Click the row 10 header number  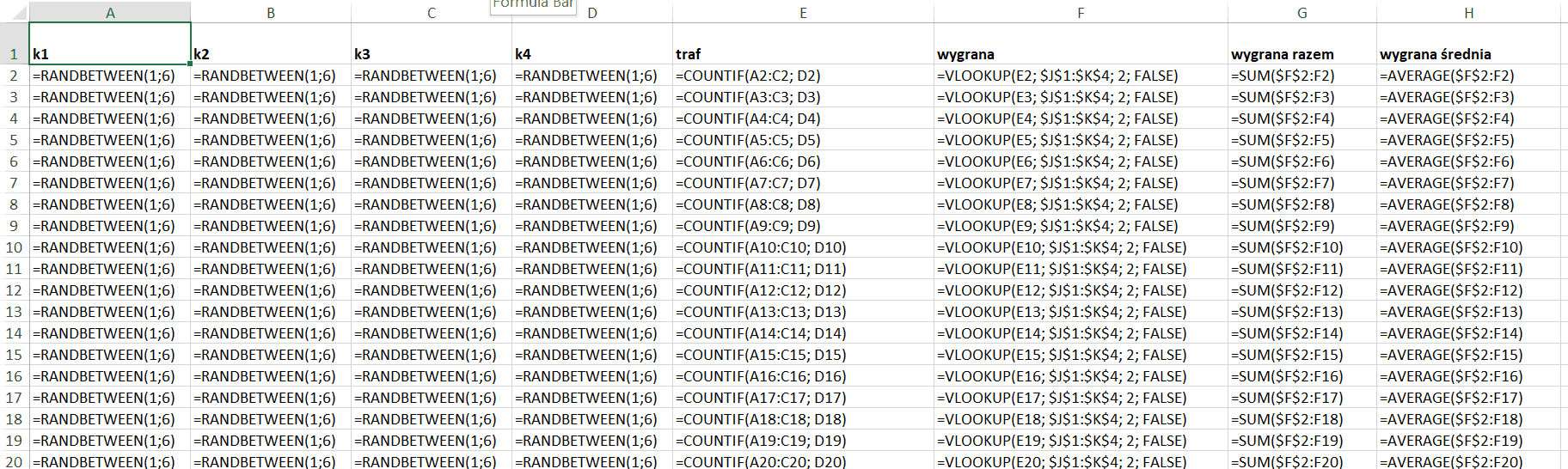[x=14, y=247]
